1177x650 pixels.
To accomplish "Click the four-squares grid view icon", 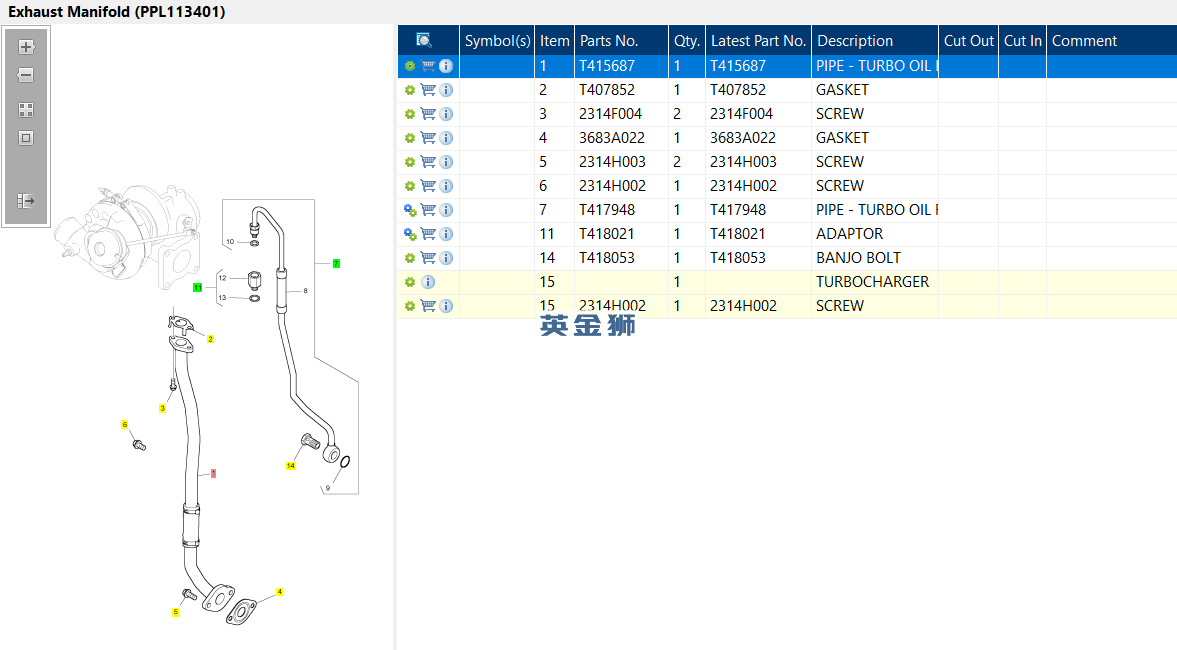I will tap(26, 110).
